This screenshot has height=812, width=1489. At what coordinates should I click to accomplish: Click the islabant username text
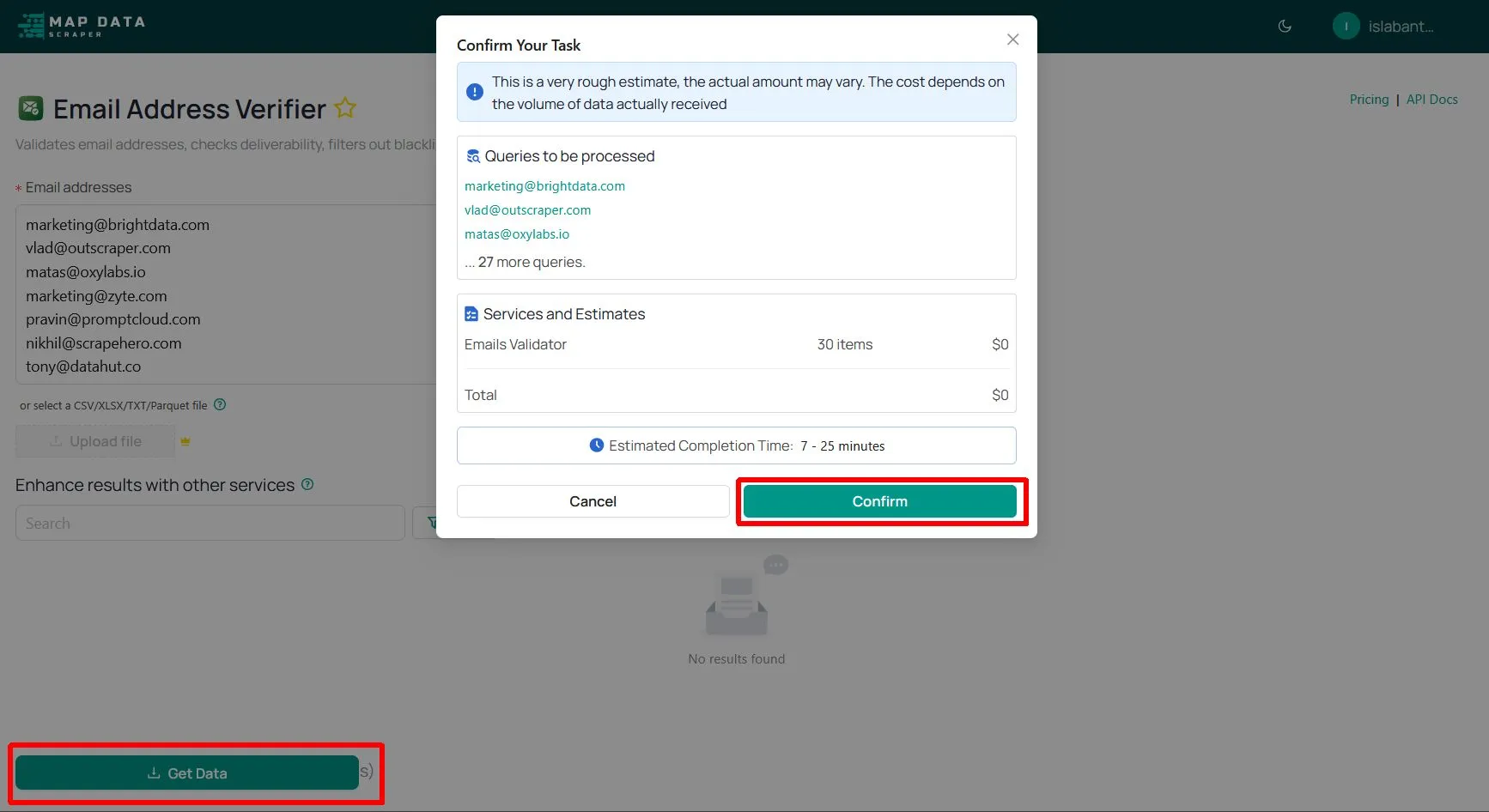point(1401,27)
